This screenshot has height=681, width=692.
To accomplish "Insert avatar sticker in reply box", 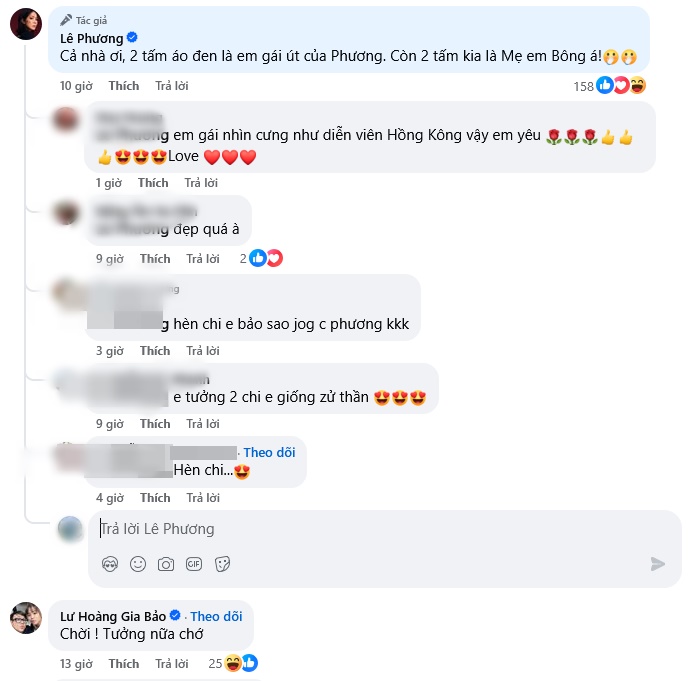I will (x=110, y=564).
